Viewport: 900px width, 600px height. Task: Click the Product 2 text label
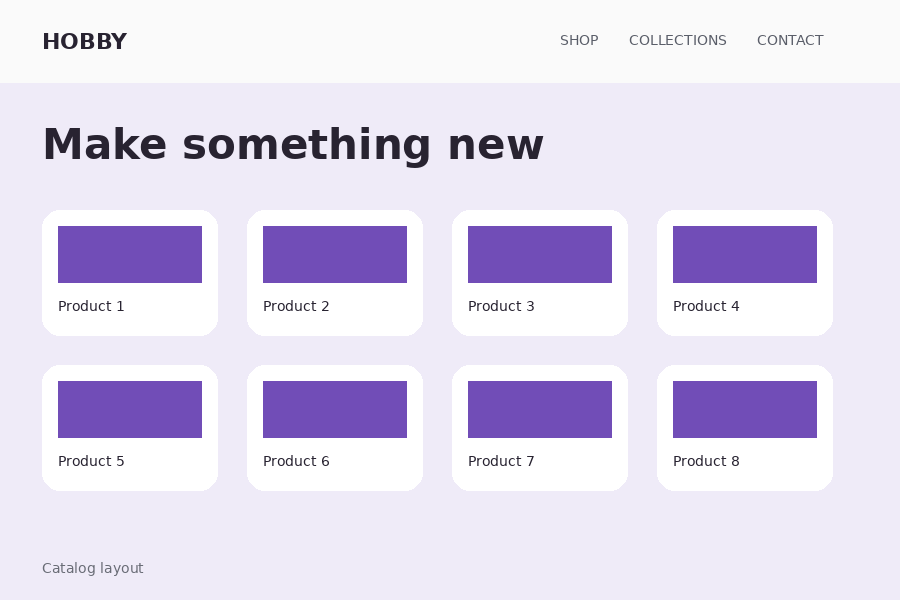(x=296, y=306)
